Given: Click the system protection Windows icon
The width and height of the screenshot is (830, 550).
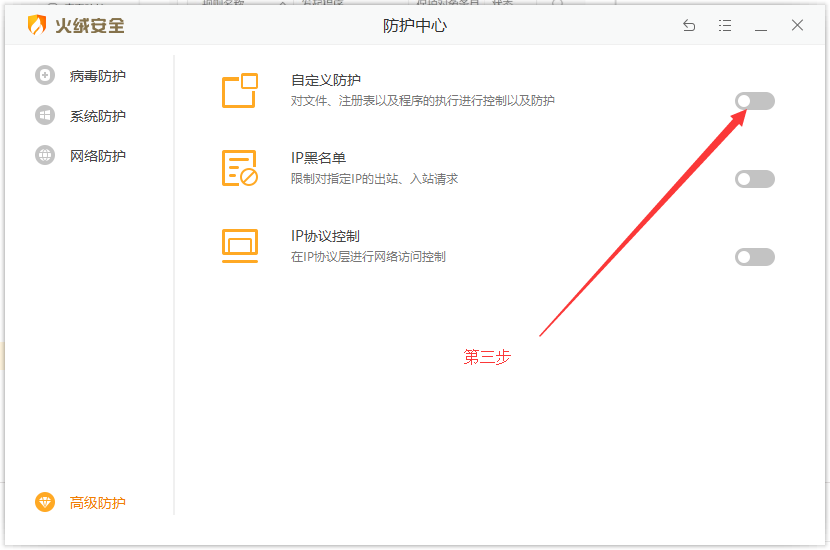Looking at the screenshot, I should point(45,116).
